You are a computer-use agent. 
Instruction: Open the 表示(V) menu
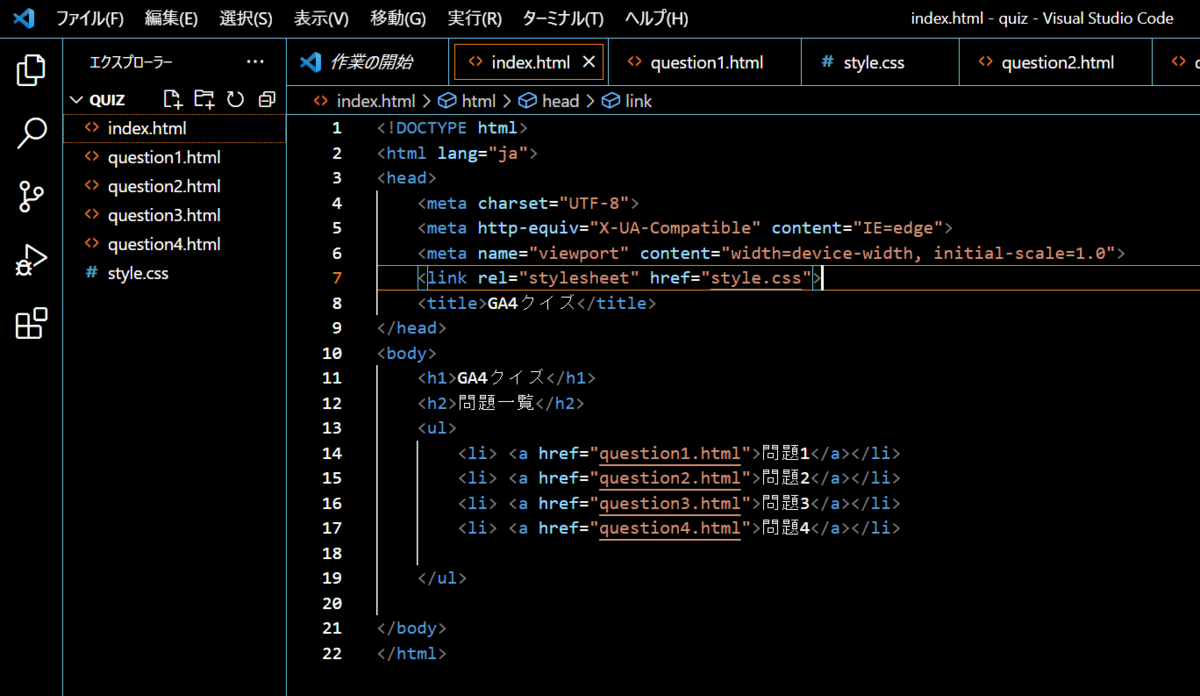point(321,18)
